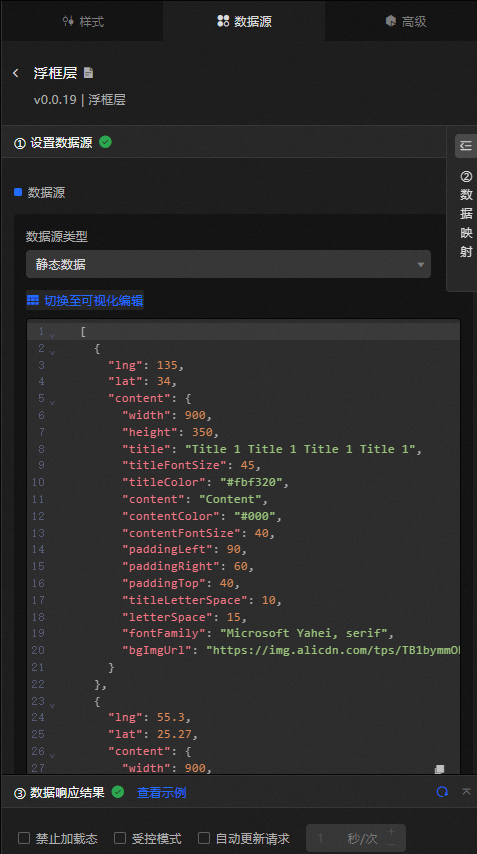The height and width of the screenshot is (854, 477).
Task: Switch to the 高级 tab
Action: click(x=405, y=21)
